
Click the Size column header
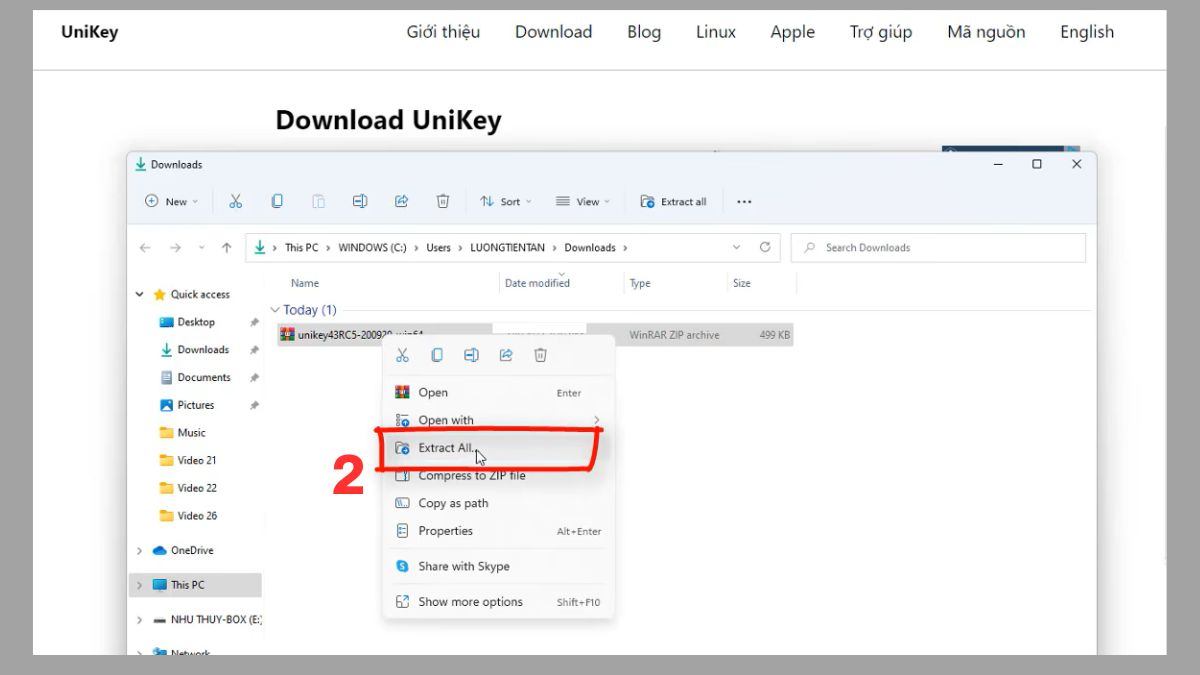(x=742, y=284)
